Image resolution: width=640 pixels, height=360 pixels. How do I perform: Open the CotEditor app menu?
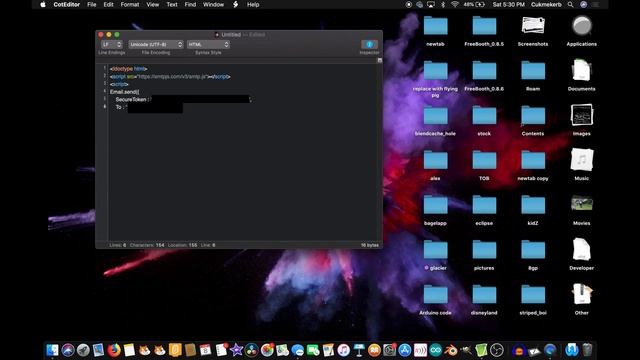[x=67, y=4]
